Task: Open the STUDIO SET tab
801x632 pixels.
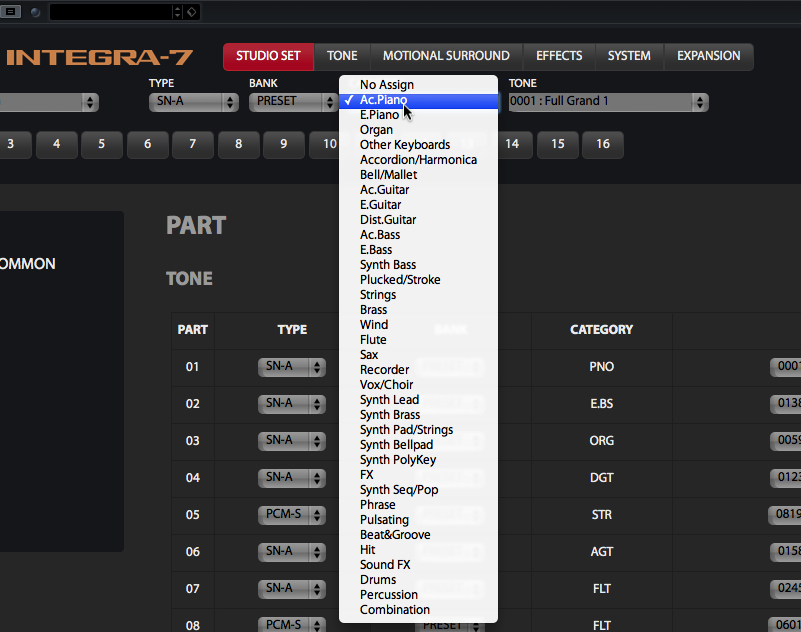Action: pos(268,56)
